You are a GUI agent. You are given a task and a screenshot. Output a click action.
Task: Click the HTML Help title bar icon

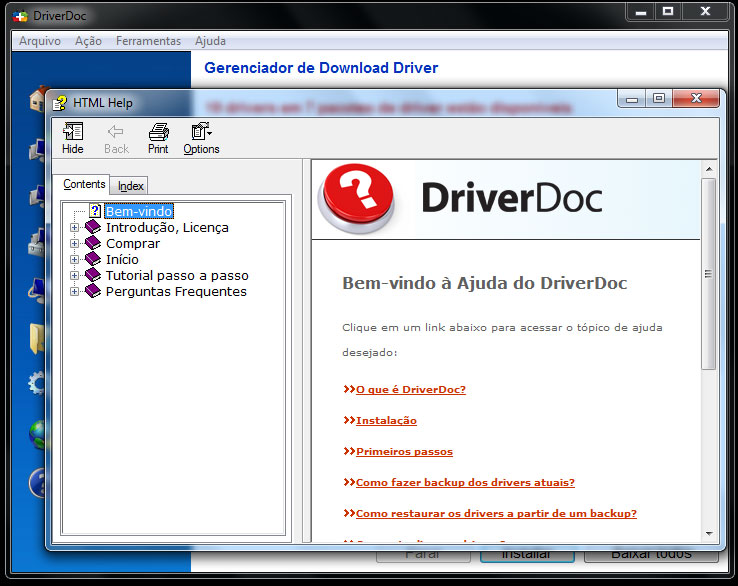[x=60, y=103]
